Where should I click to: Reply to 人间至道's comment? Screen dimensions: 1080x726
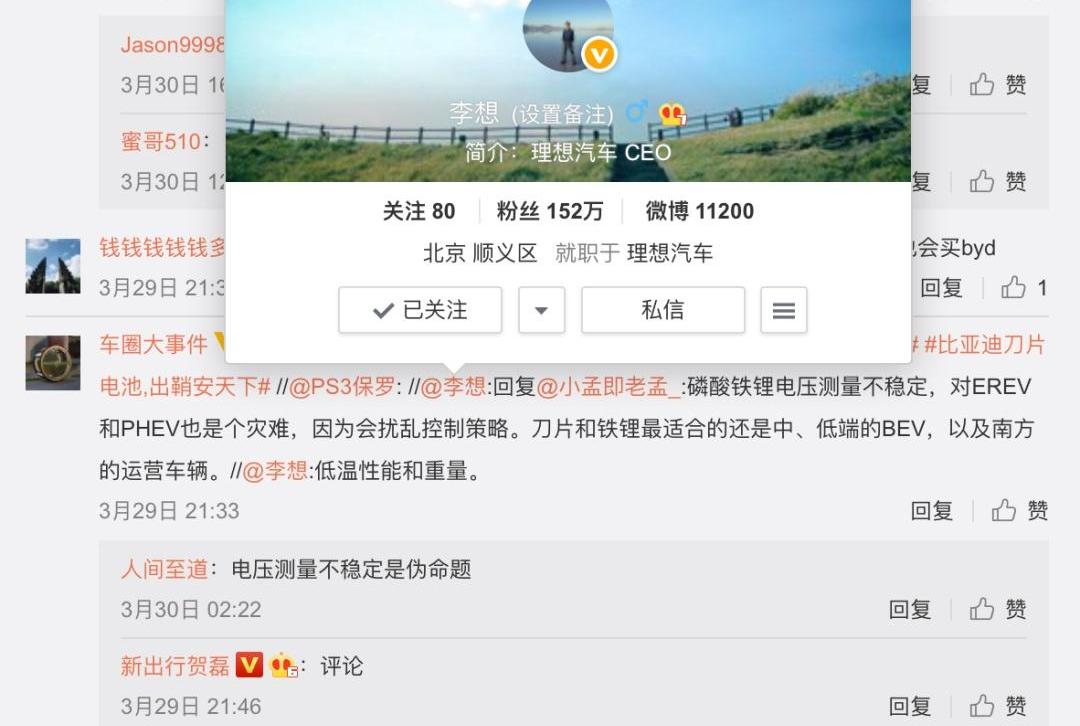click(x=909, y=609)
